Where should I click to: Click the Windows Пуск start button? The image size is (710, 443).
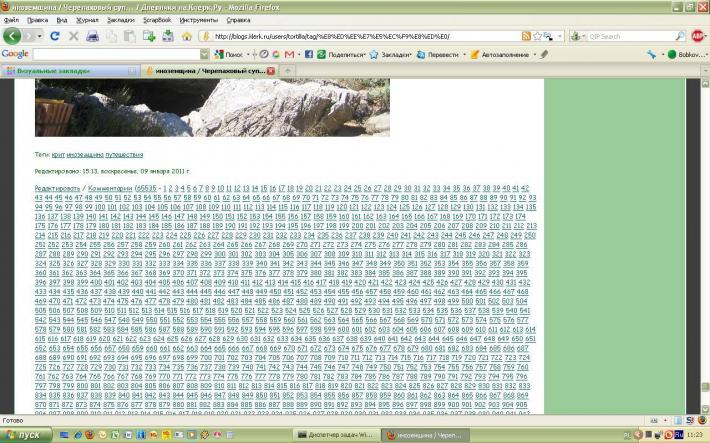tap(26, 435)
